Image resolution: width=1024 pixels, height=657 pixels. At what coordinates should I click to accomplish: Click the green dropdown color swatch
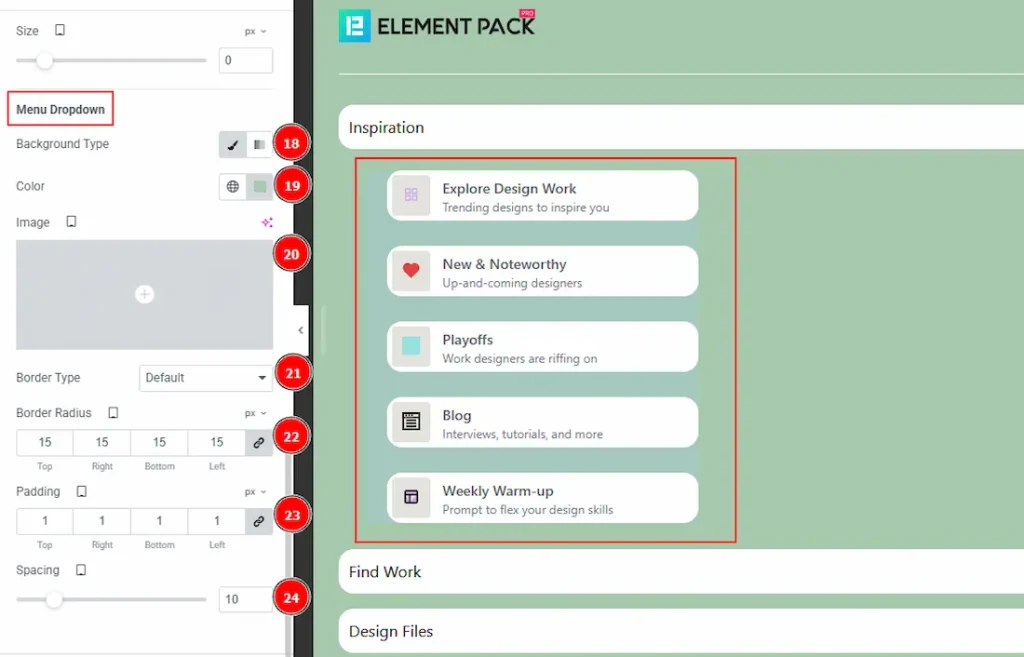[260, 187]
